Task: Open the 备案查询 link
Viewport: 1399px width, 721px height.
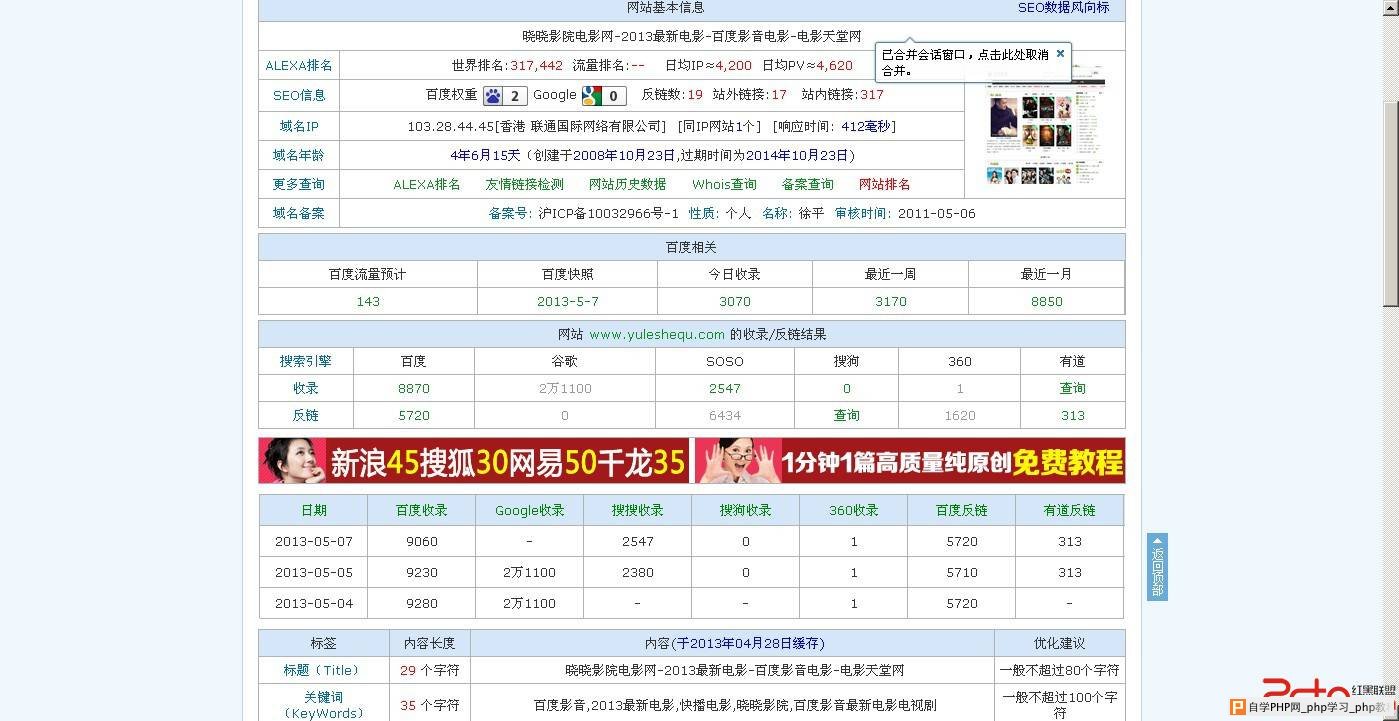Action: [x=807, y=184]
